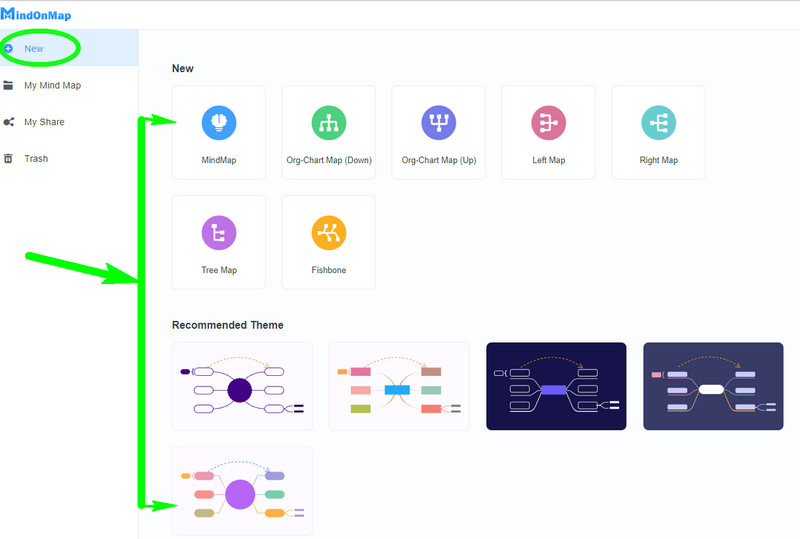Go to My Mind Map
The image size is (800, 539).
pos(52,85)
